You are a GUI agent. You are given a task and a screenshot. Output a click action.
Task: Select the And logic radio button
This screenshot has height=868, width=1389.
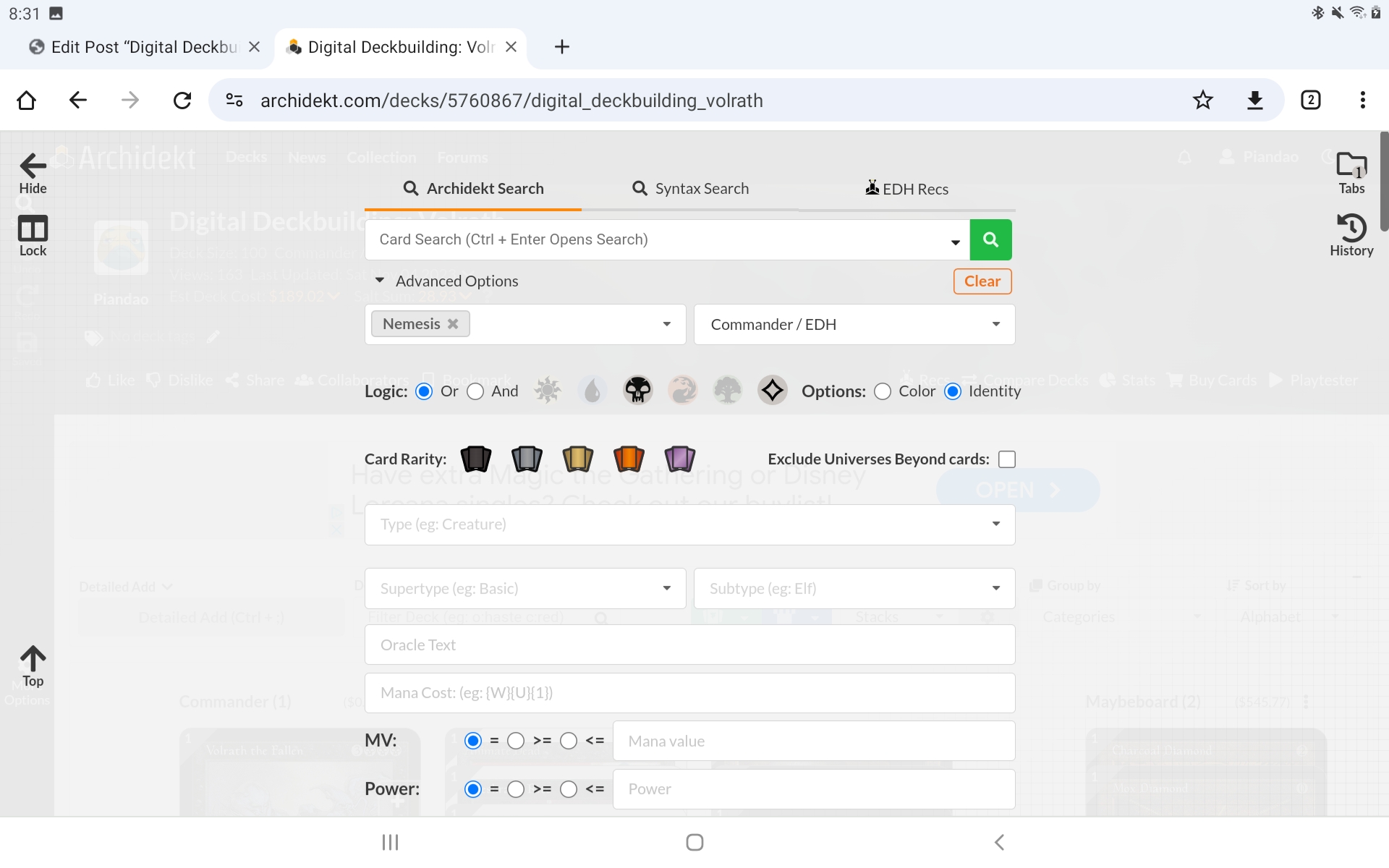(x=475, y=391)
